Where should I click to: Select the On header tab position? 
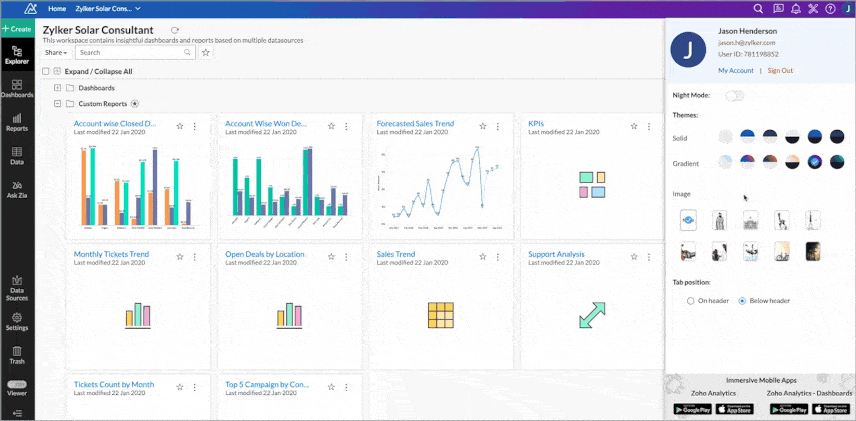[x=691, y=300]
